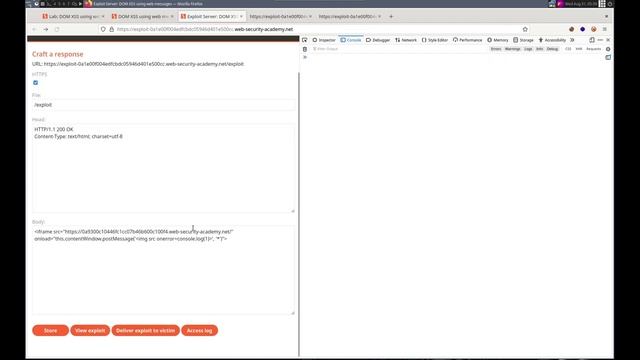Toggle the Info console filter
The height and width of the screenshot is (360, 640).
[x=540, y=49]
